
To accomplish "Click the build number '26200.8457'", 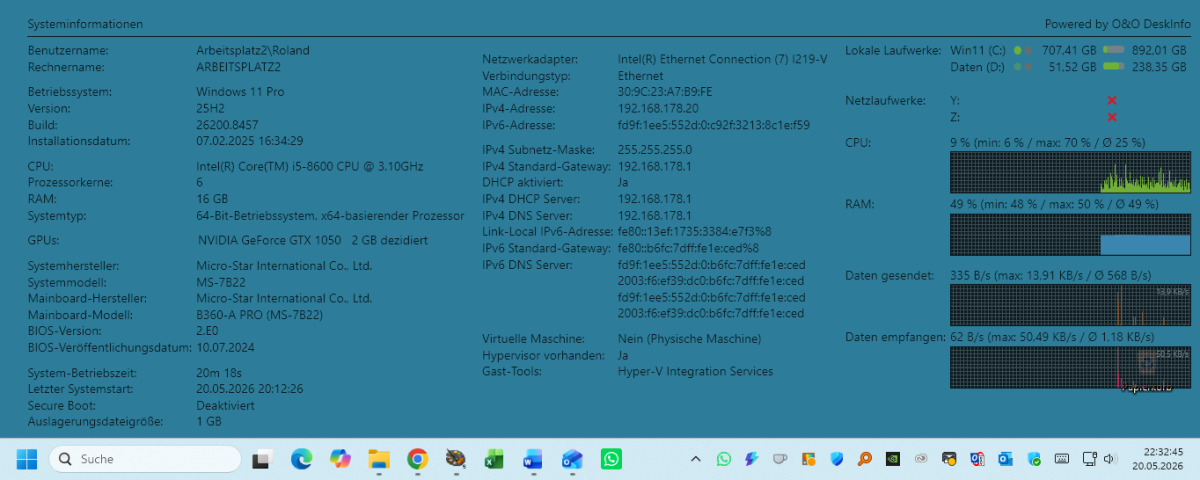I will coord(227,125).
